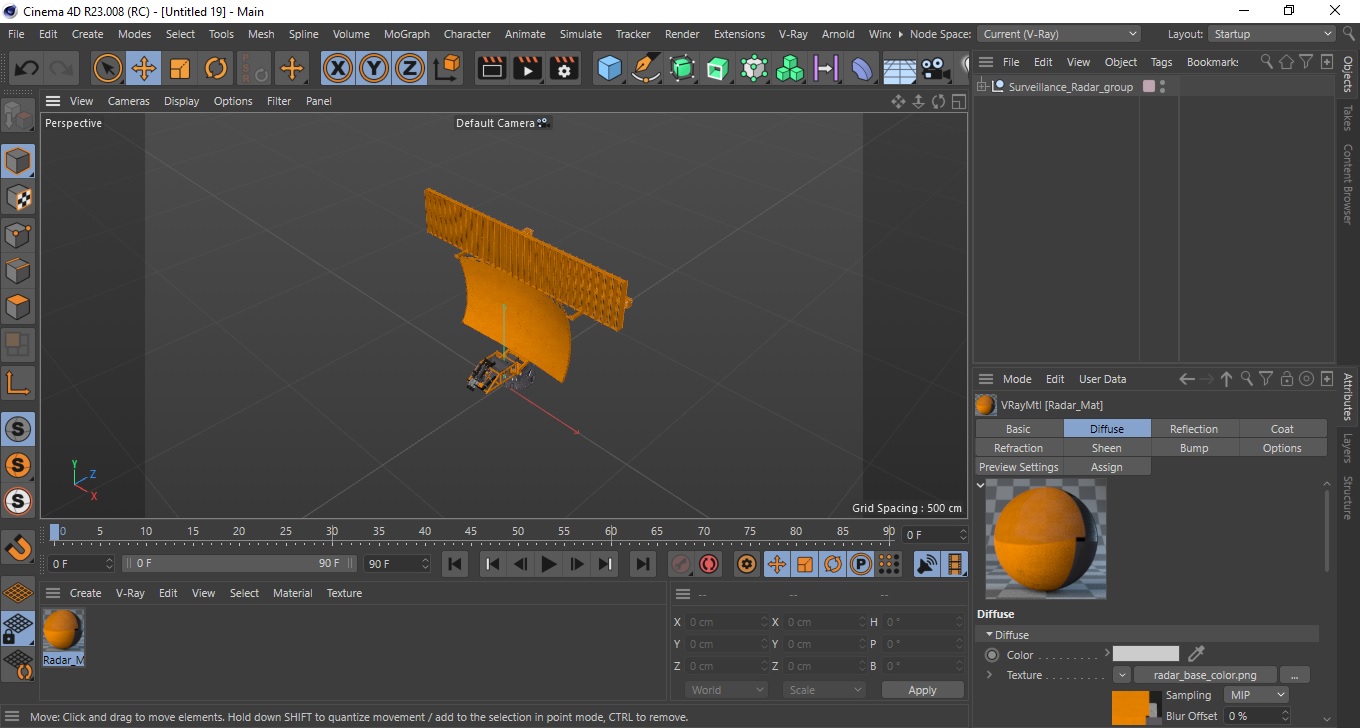Screen dimensions: 1360x728
Task: Select Surveillance_Radar_group in Objects manager
Action: click(1070, 87)
